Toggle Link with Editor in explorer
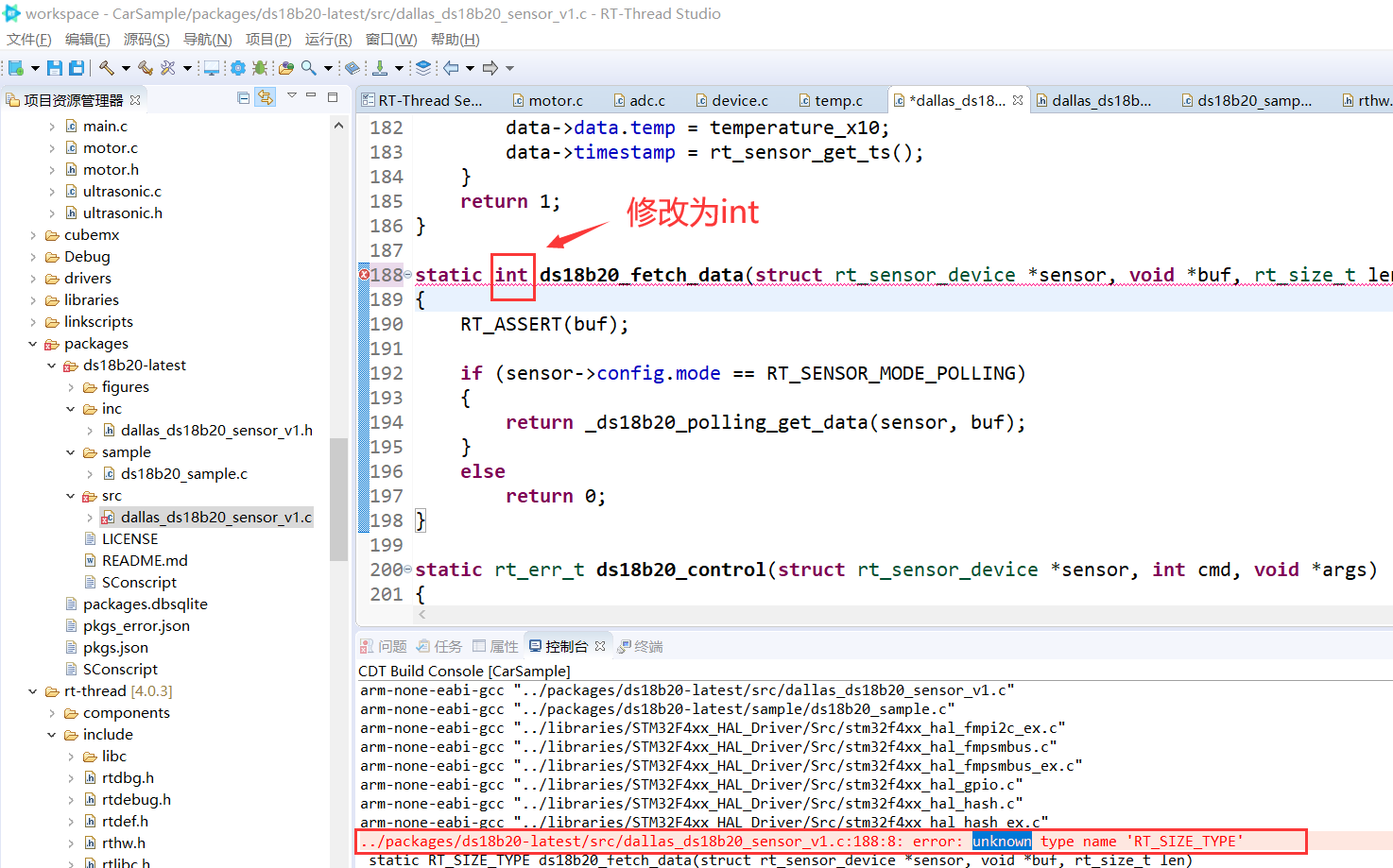The height and width of the screenshot is (868, 1393). 266,97
